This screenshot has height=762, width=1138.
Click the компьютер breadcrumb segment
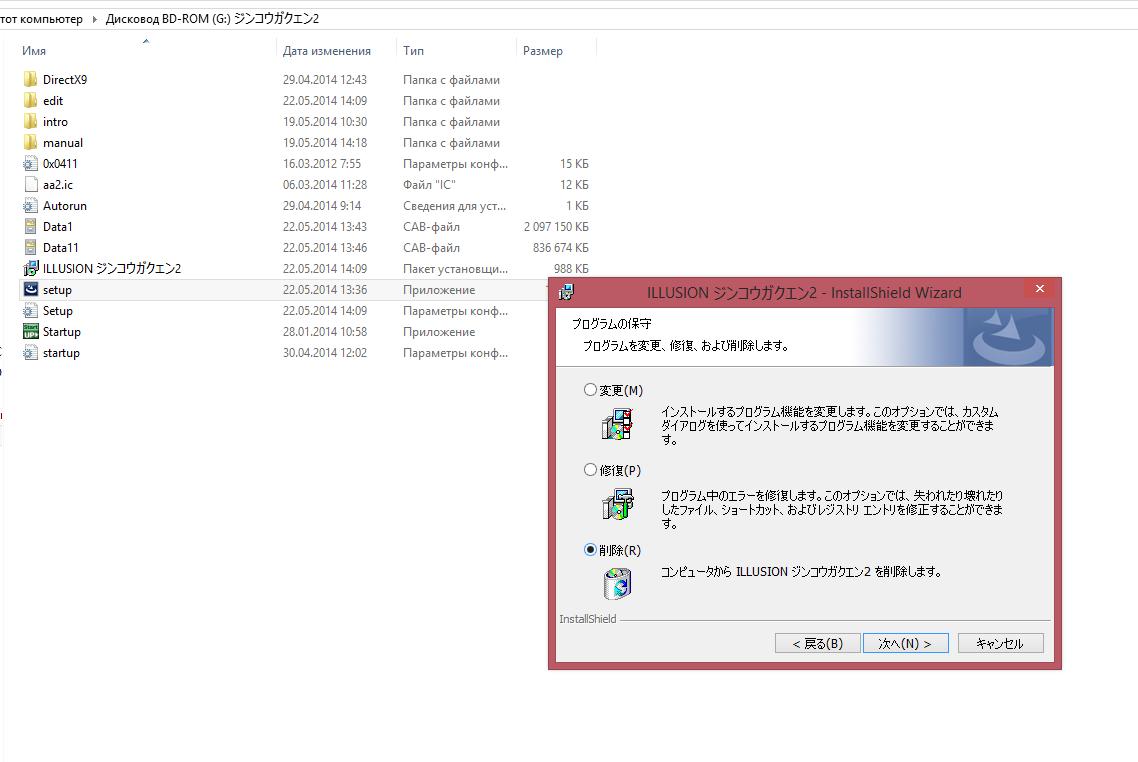point(51,19)
